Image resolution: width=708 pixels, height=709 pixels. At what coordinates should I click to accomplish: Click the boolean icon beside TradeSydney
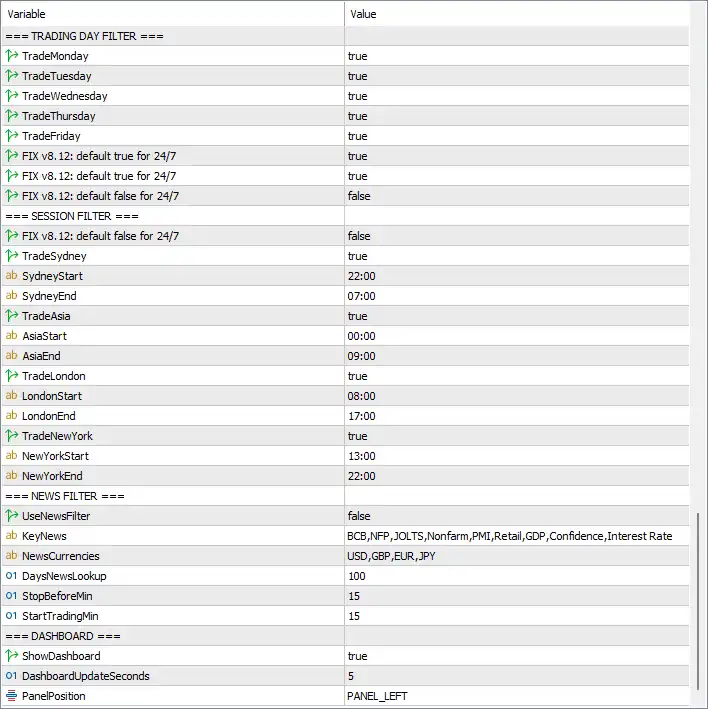coord(12,255)
